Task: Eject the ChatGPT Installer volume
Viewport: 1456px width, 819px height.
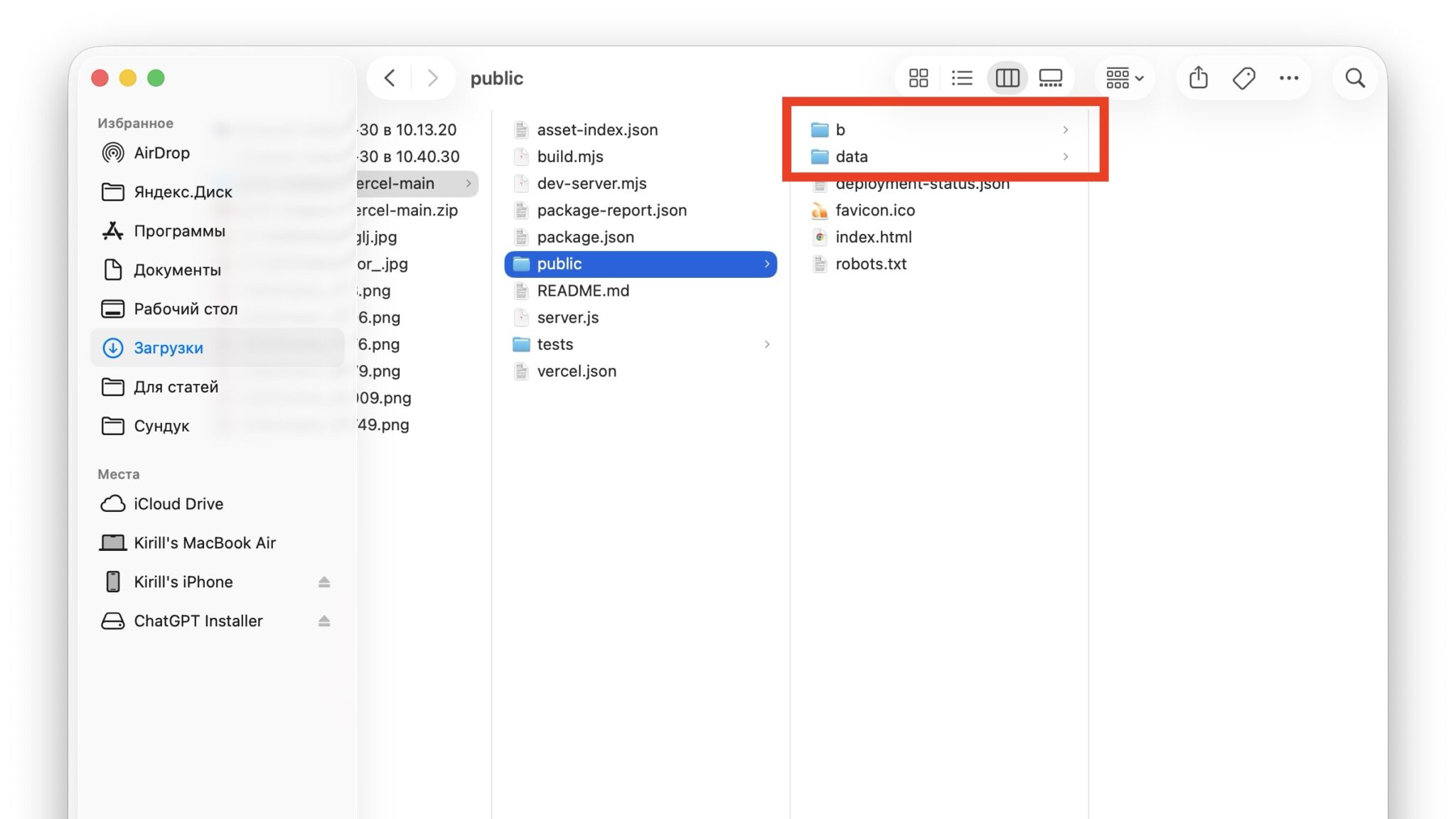Action: click(x=324, y=621)
